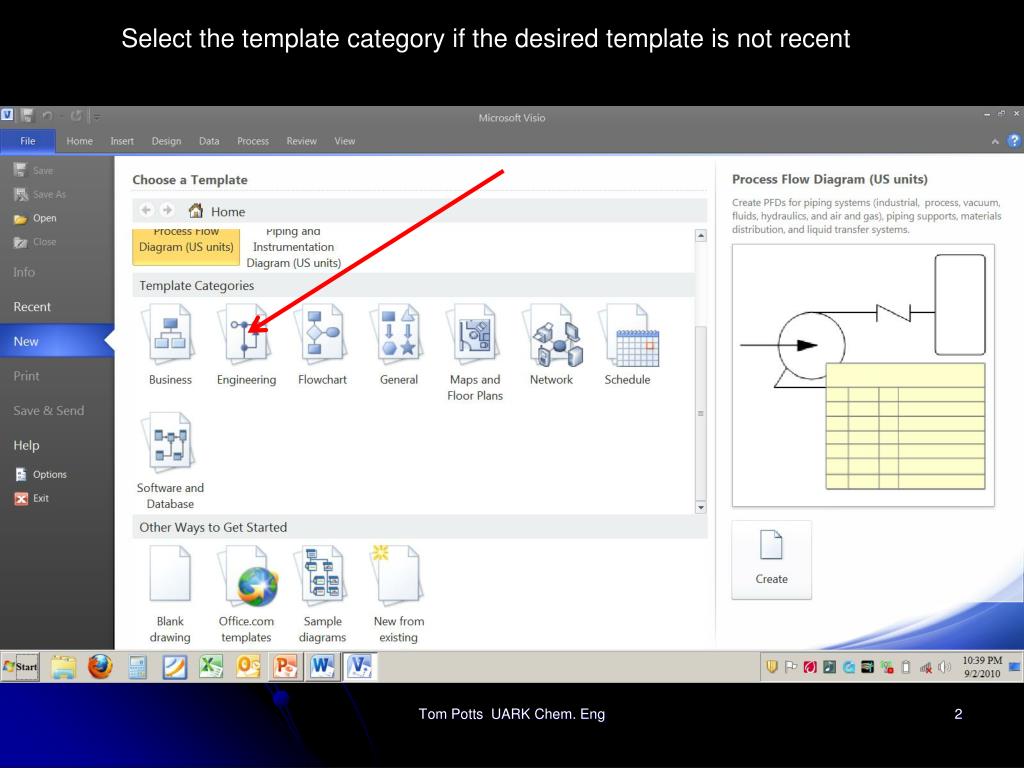Choose Blank drawing option
The image size is (1024, 768).
click(x=170, y=594)
